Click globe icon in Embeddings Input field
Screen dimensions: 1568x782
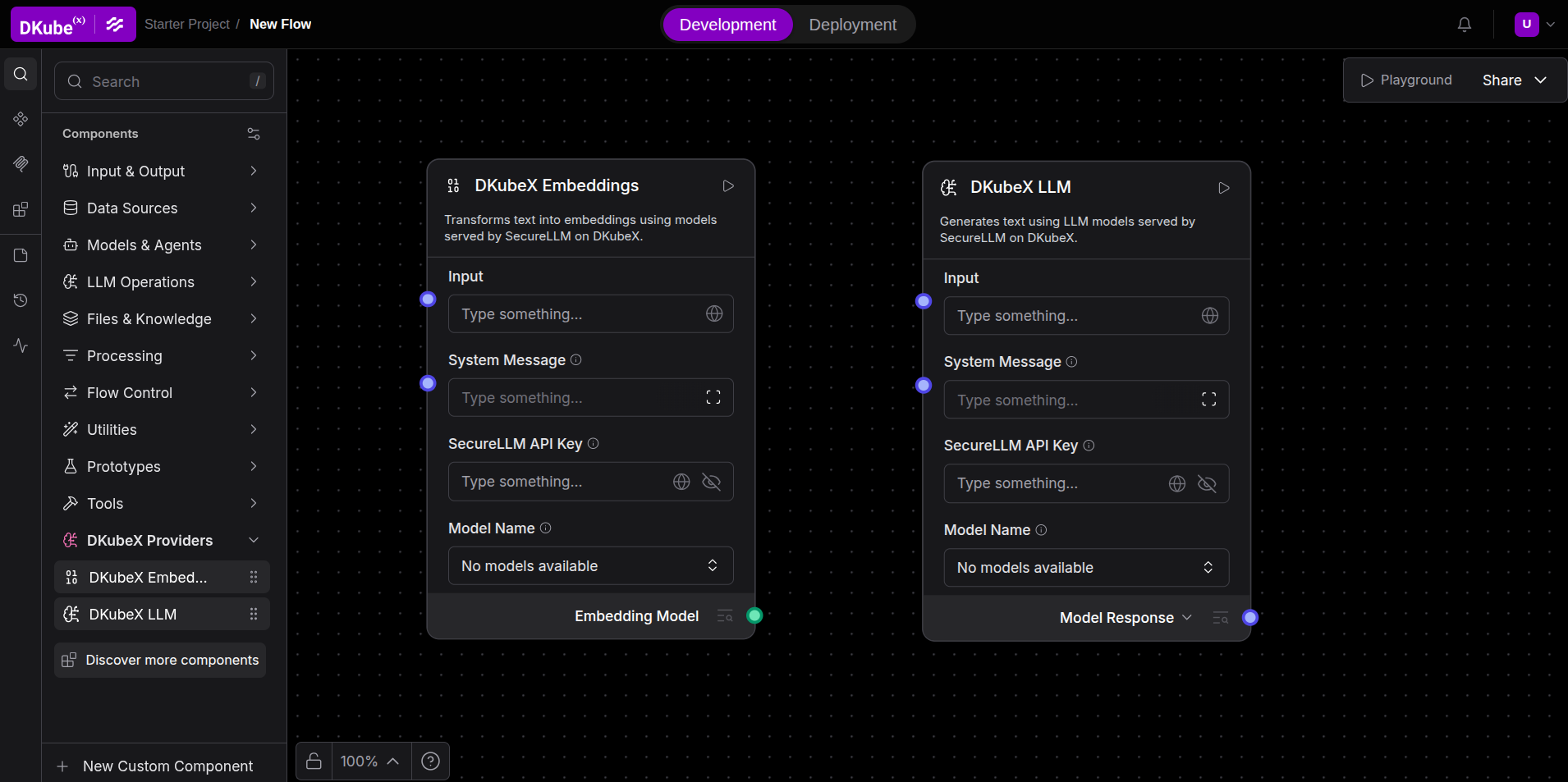click(x=714, y=313)
